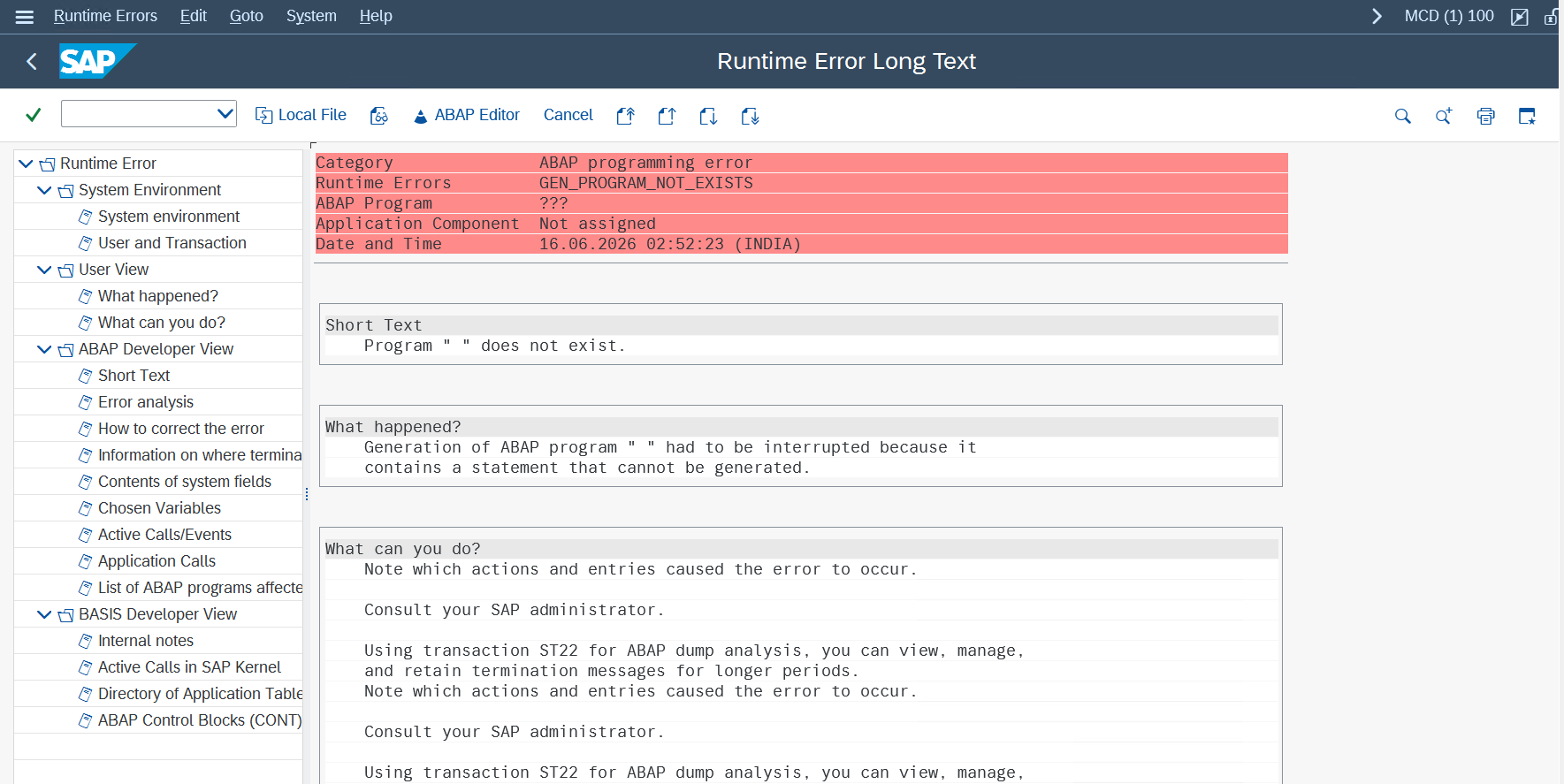Collapse the System Environment node
Viewport: 1564px width, 784px height.
pos(44,190)
